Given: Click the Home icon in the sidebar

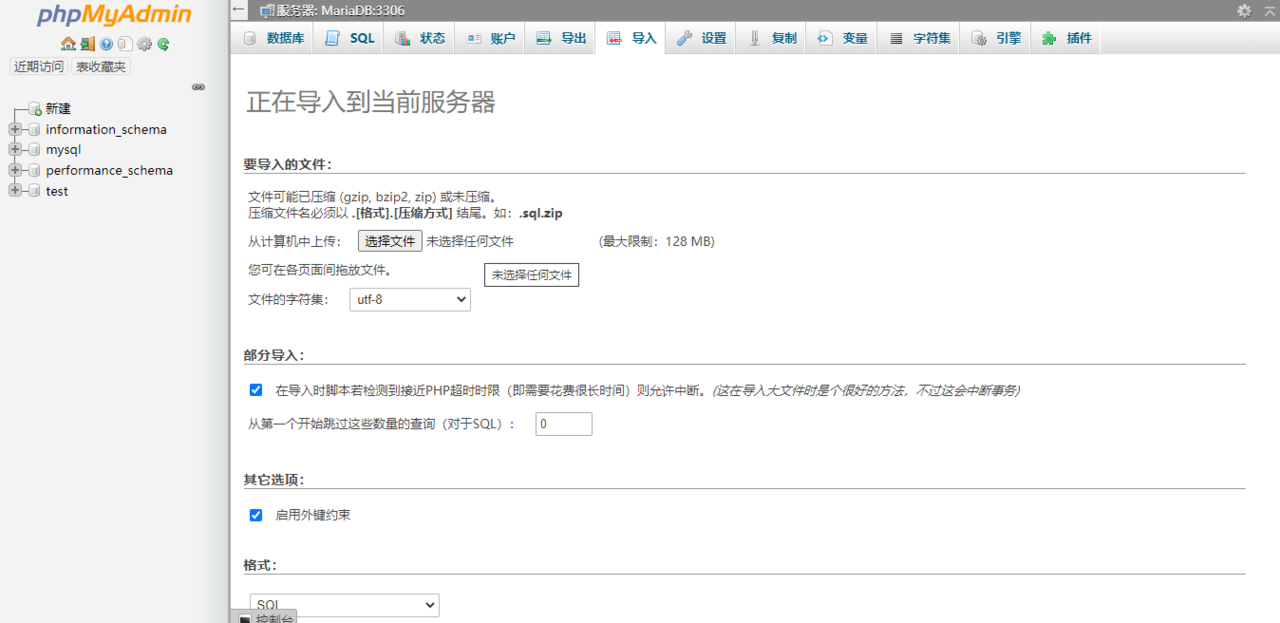Looking at the screenshot, I should 68,44.
